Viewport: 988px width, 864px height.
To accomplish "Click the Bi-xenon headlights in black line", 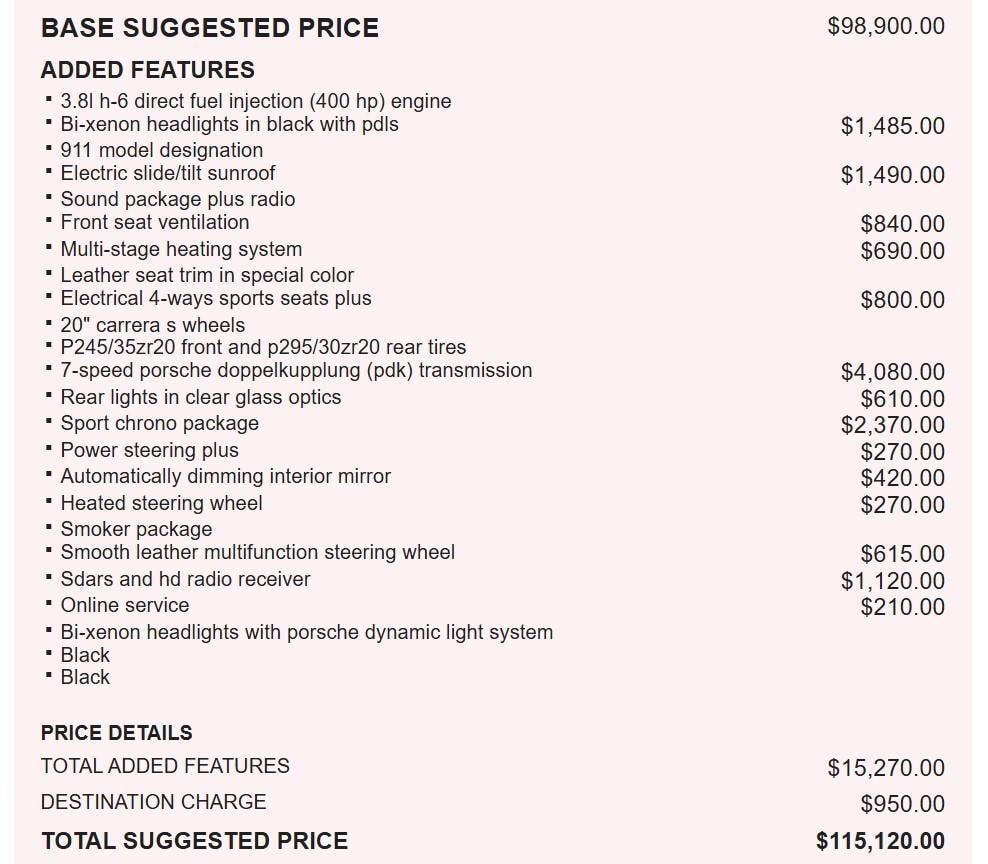I will [x=229, y=125].
